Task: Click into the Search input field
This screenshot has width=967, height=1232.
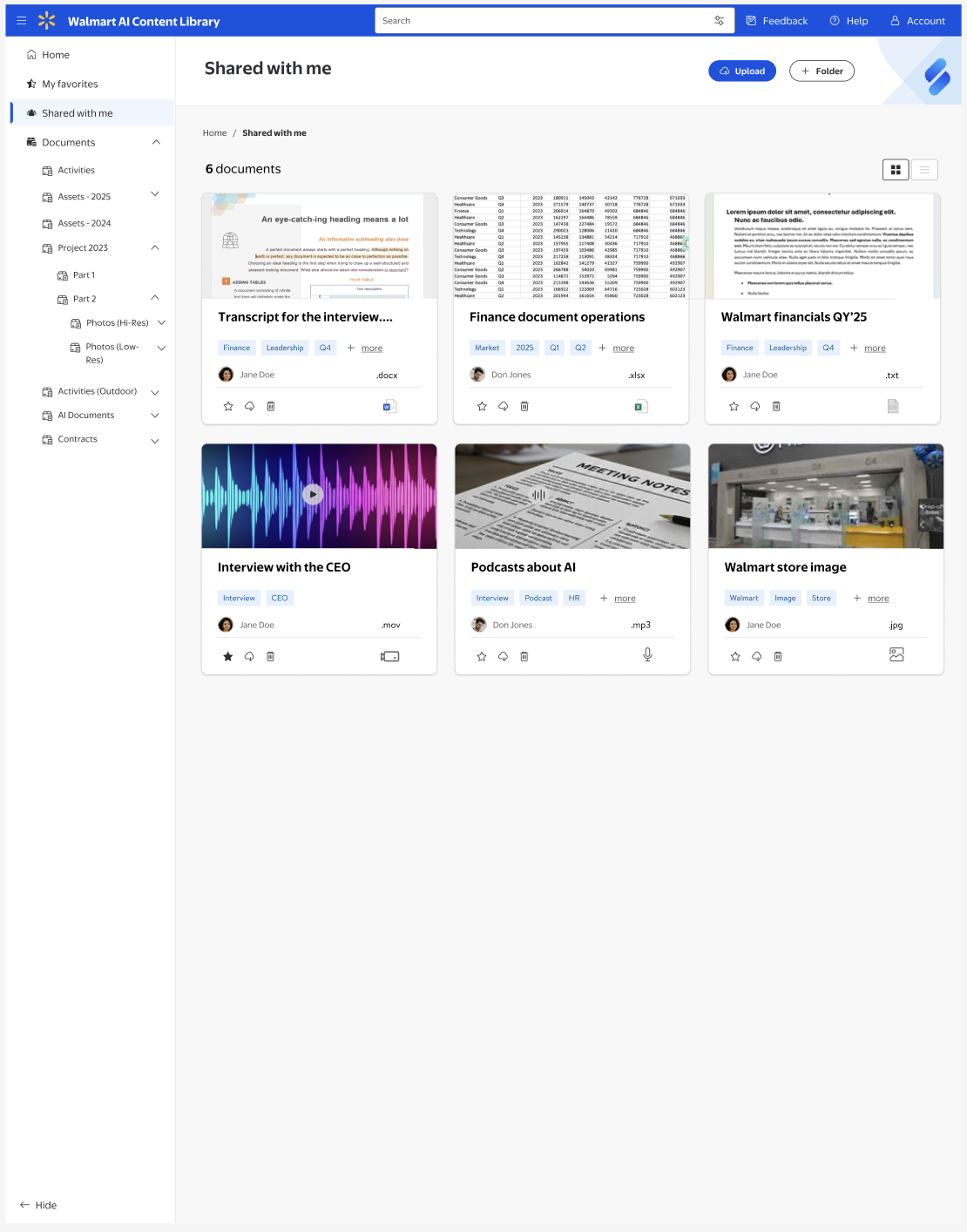Action: coord(540,21)
